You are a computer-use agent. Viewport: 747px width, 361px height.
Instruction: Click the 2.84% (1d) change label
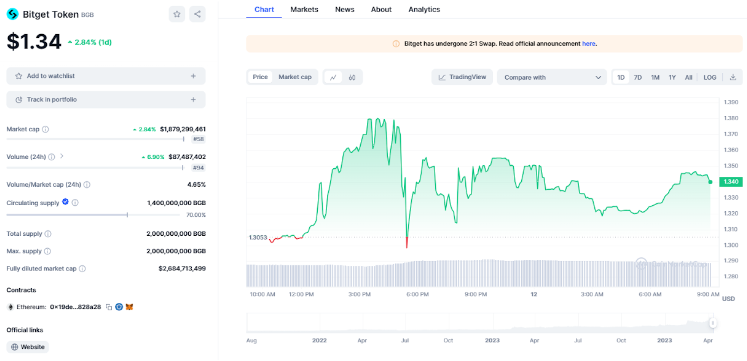click(x=90, y=42)
